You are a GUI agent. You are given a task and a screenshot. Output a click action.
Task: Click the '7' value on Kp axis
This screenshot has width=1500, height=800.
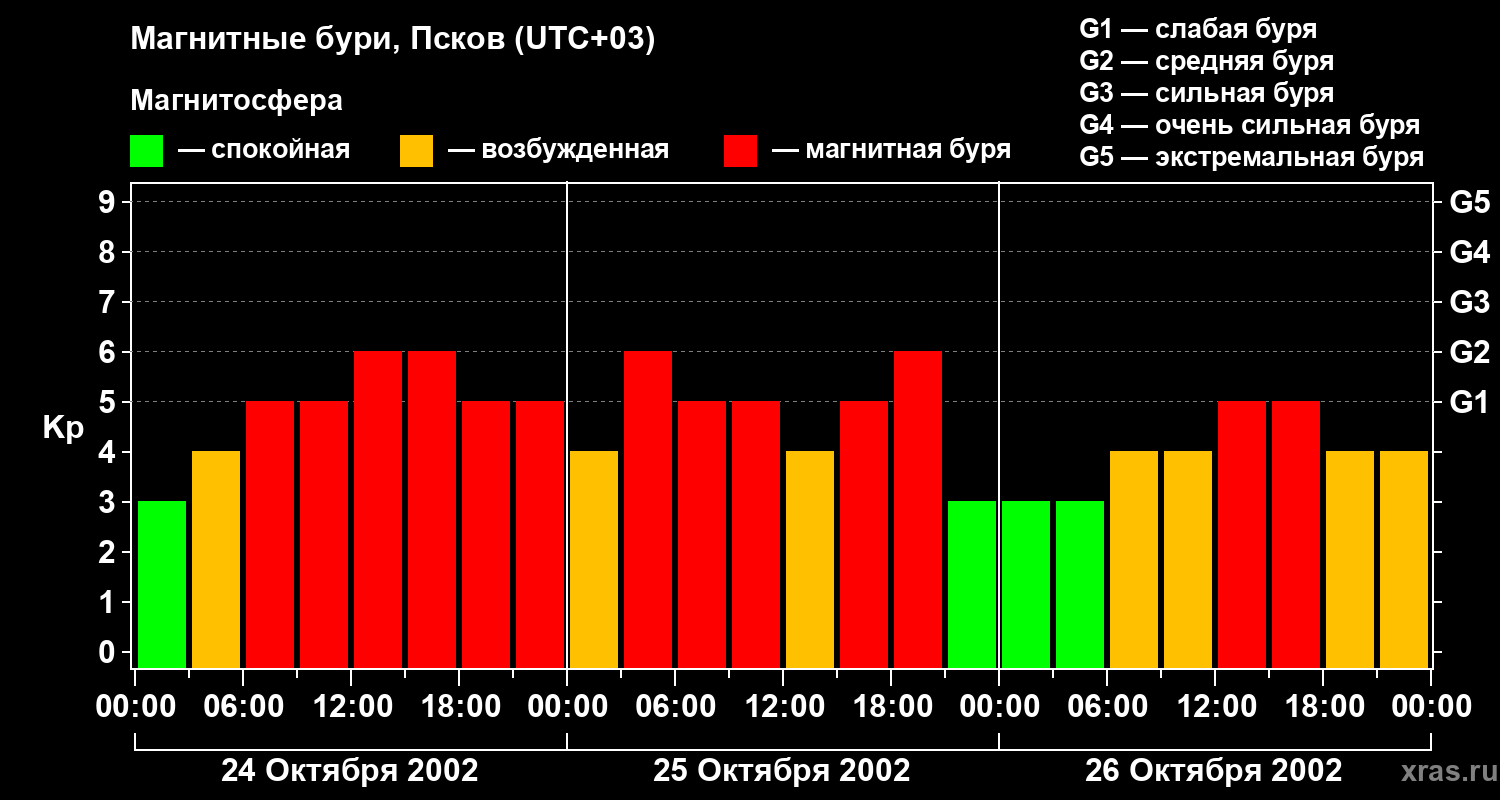[x=109, y=302]
